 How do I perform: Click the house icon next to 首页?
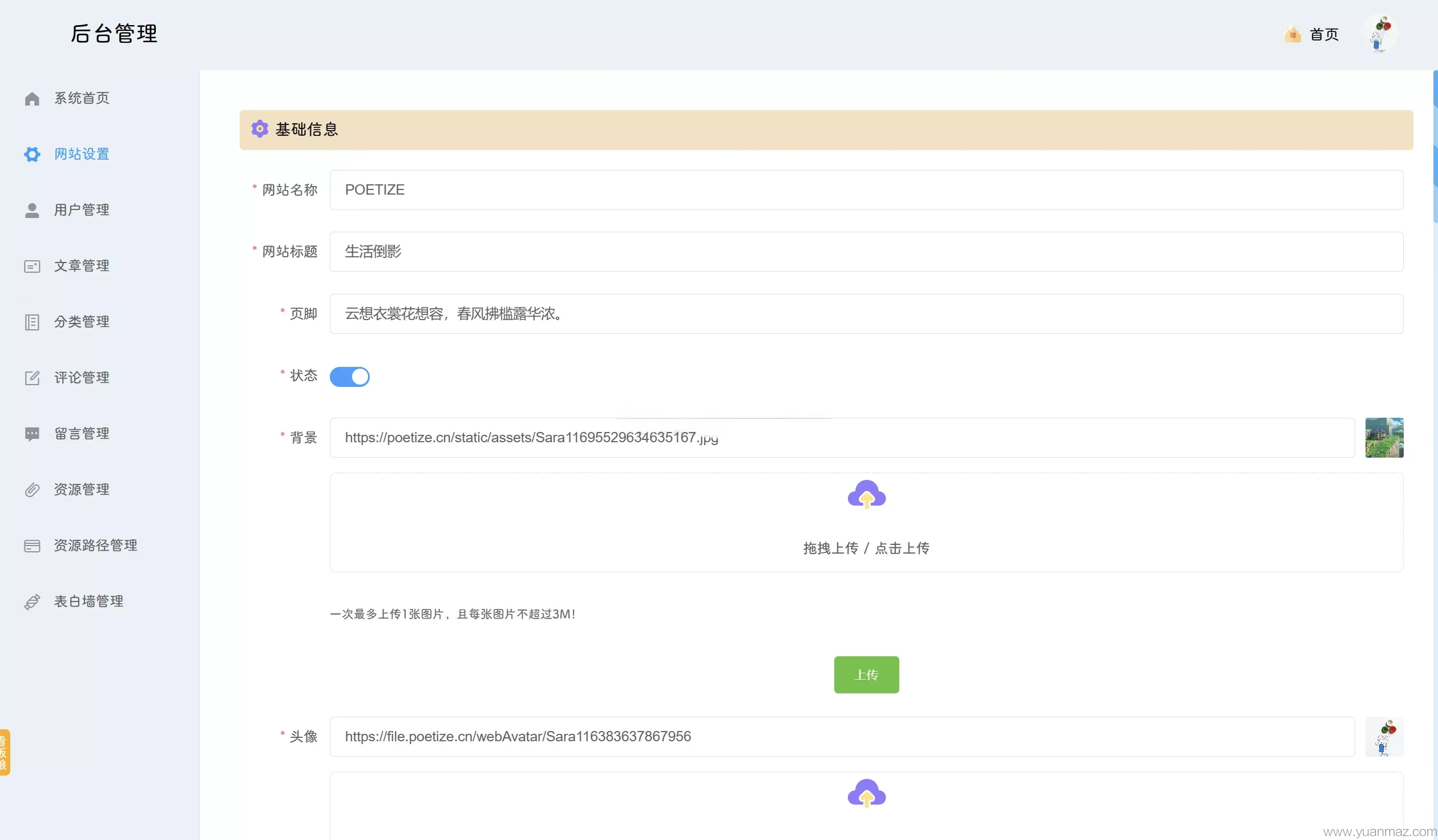point(1292,34)
